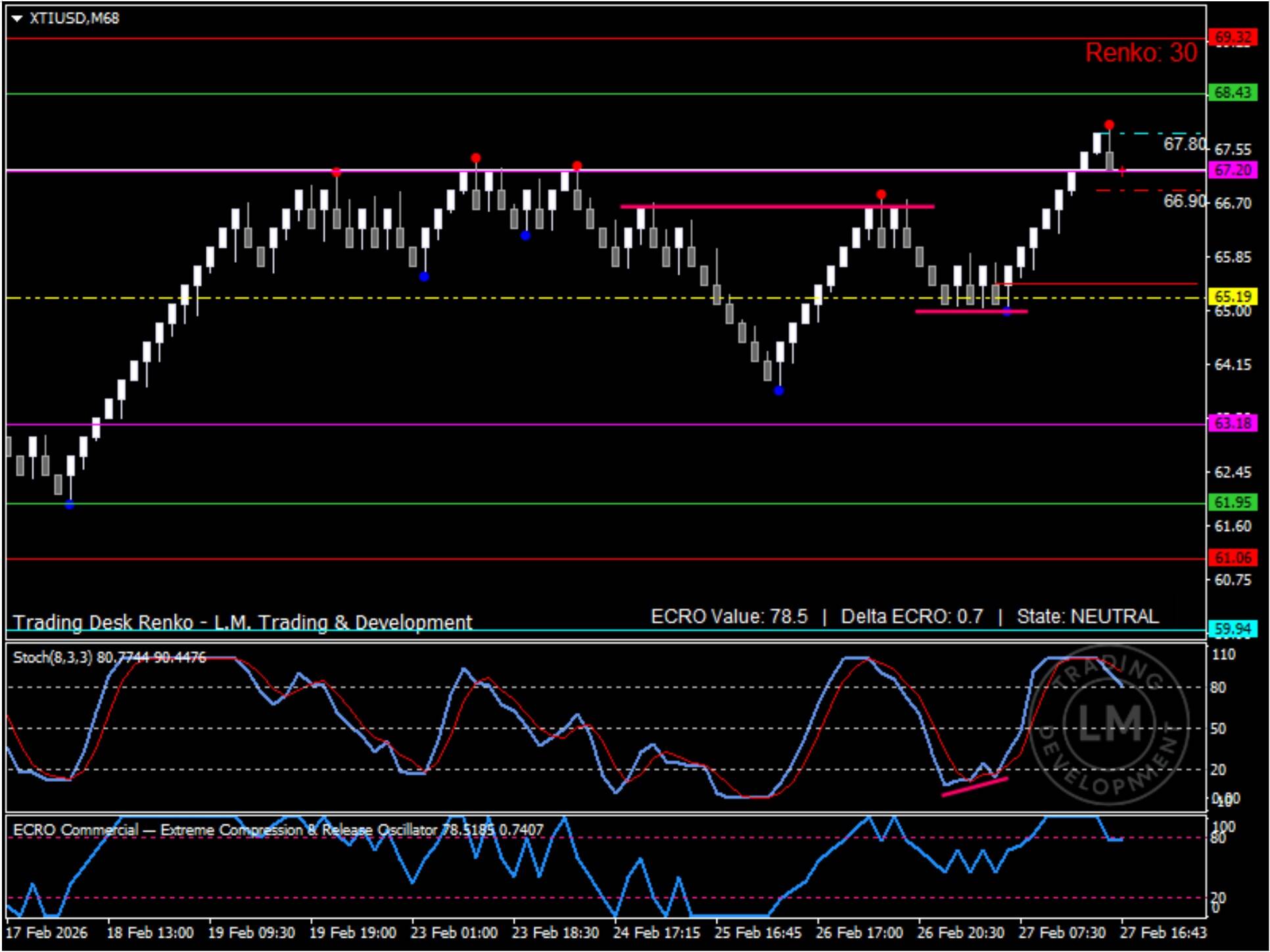Select the magenta 63.18 price level tag

coord(1233,423)
